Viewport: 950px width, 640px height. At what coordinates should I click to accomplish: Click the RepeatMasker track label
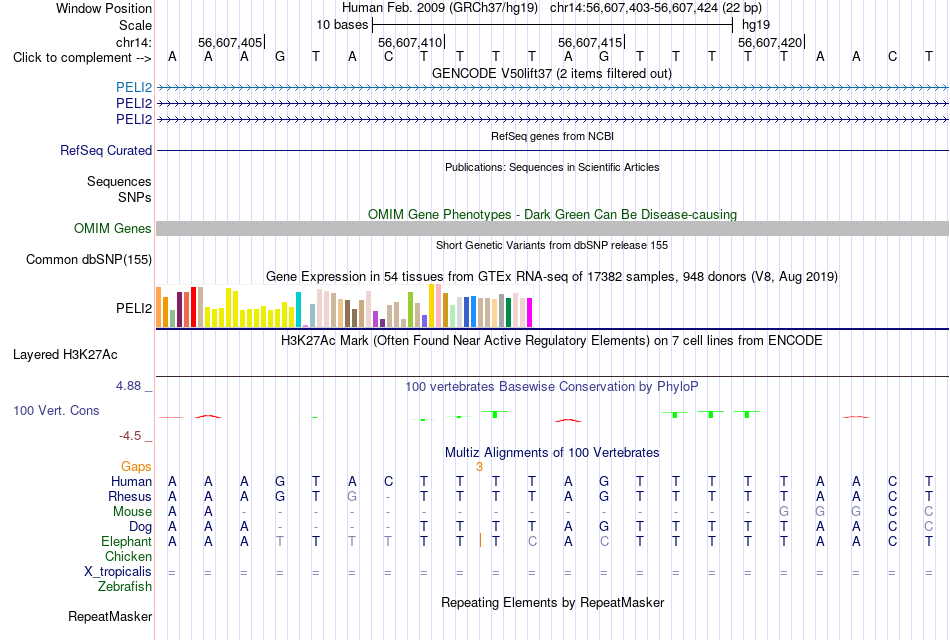click(110, 616)
